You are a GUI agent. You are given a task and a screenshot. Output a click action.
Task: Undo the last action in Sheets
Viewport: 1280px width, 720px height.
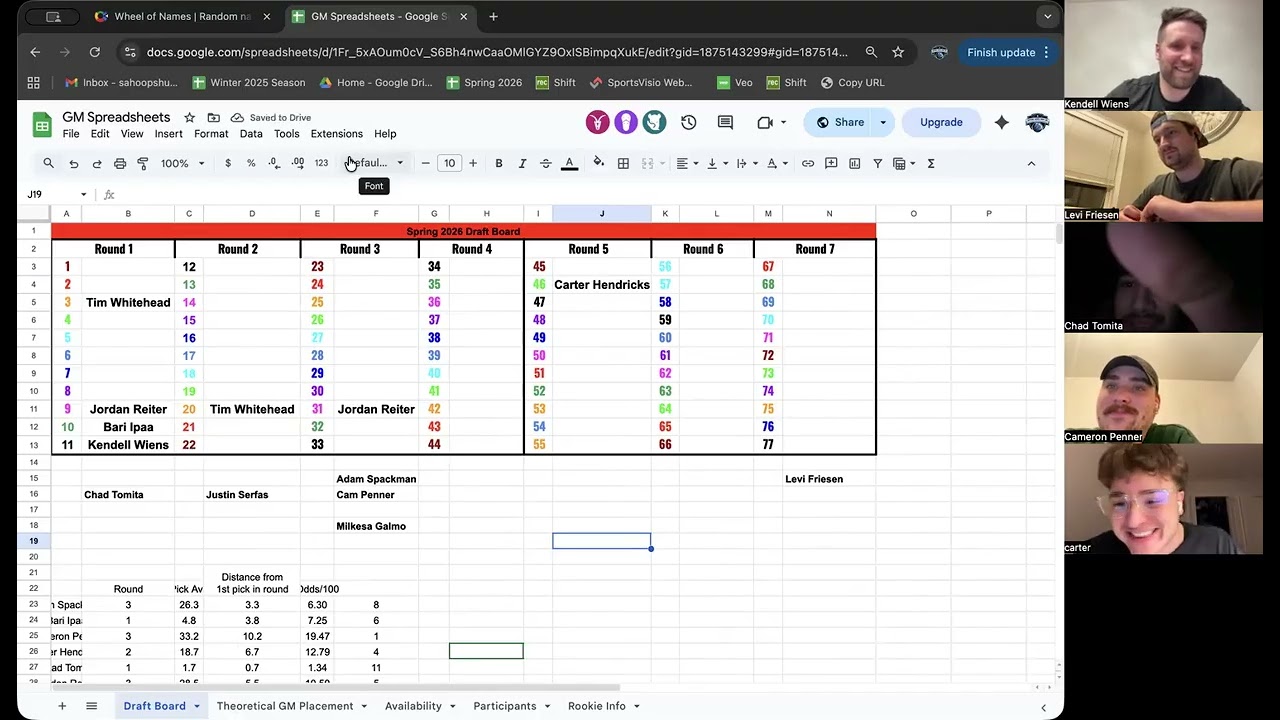tap(73, 163)
